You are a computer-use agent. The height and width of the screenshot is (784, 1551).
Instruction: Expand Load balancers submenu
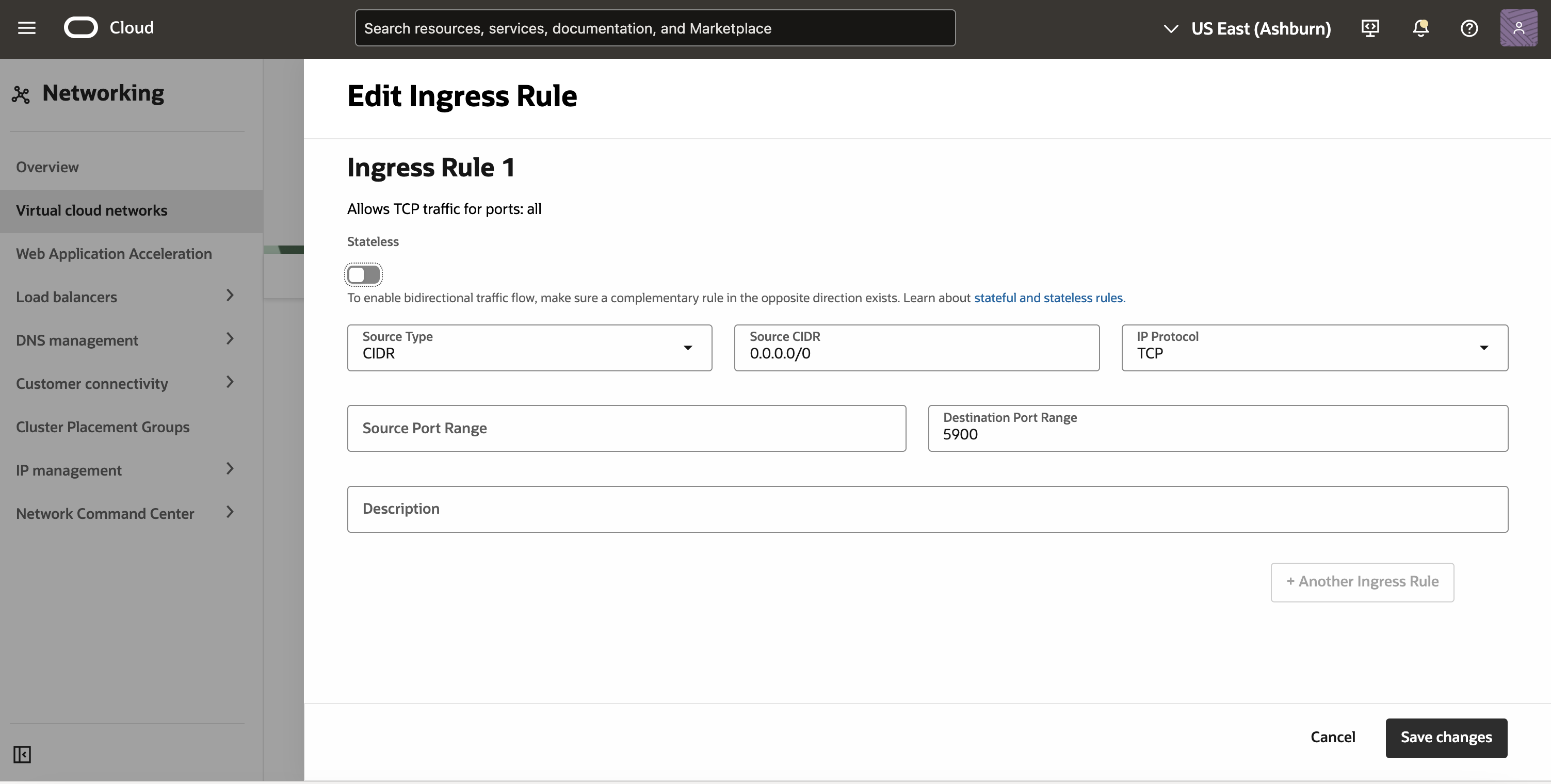(230, 296)
